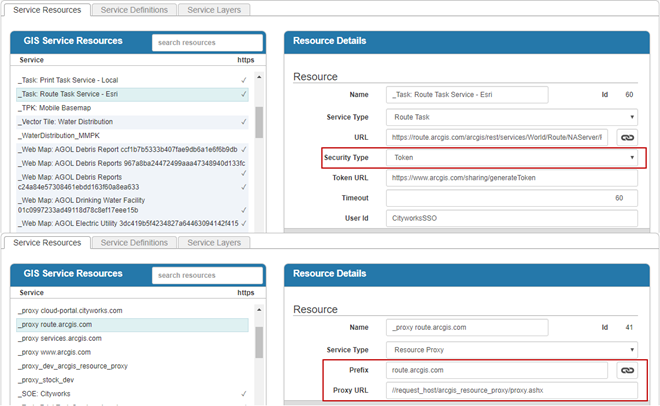Open the Service Type dropdown showing Resource Proxy
Image resolution: width=660 pixels, height=406 pixels.
click(x=510, y=349)
